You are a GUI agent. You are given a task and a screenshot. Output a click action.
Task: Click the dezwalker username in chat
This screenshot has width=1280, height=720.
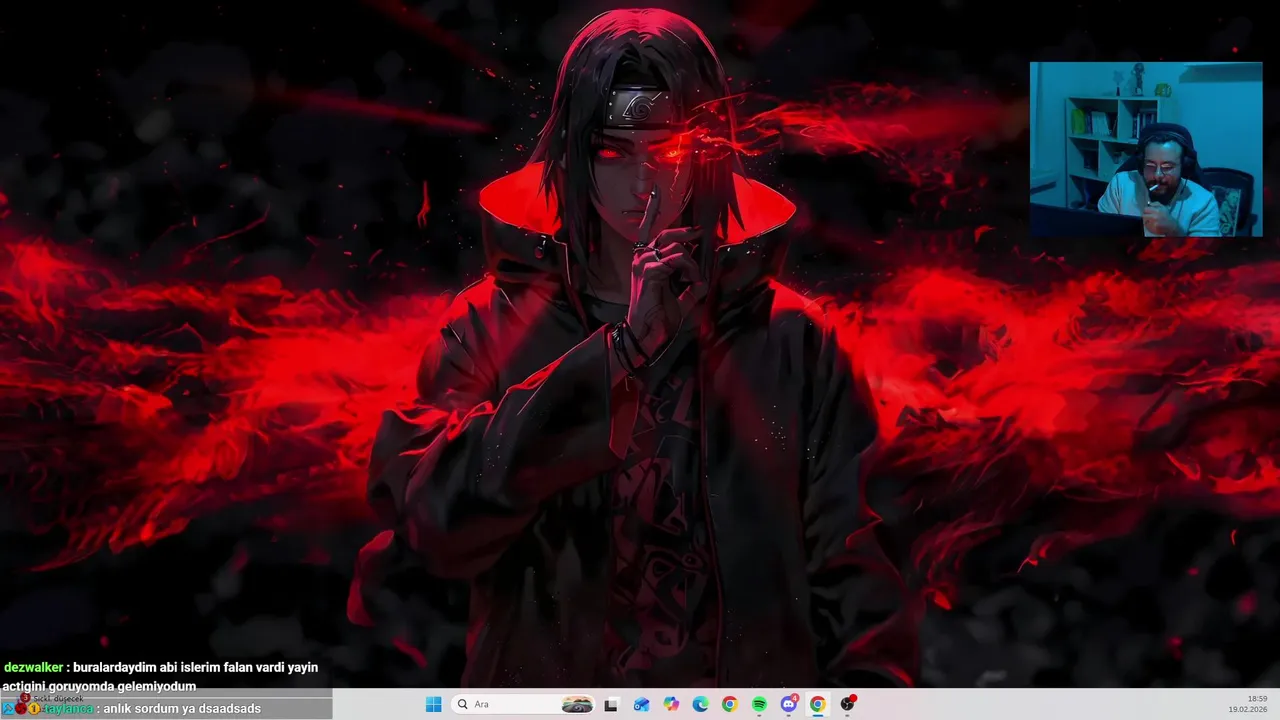[x=34, y=667]
